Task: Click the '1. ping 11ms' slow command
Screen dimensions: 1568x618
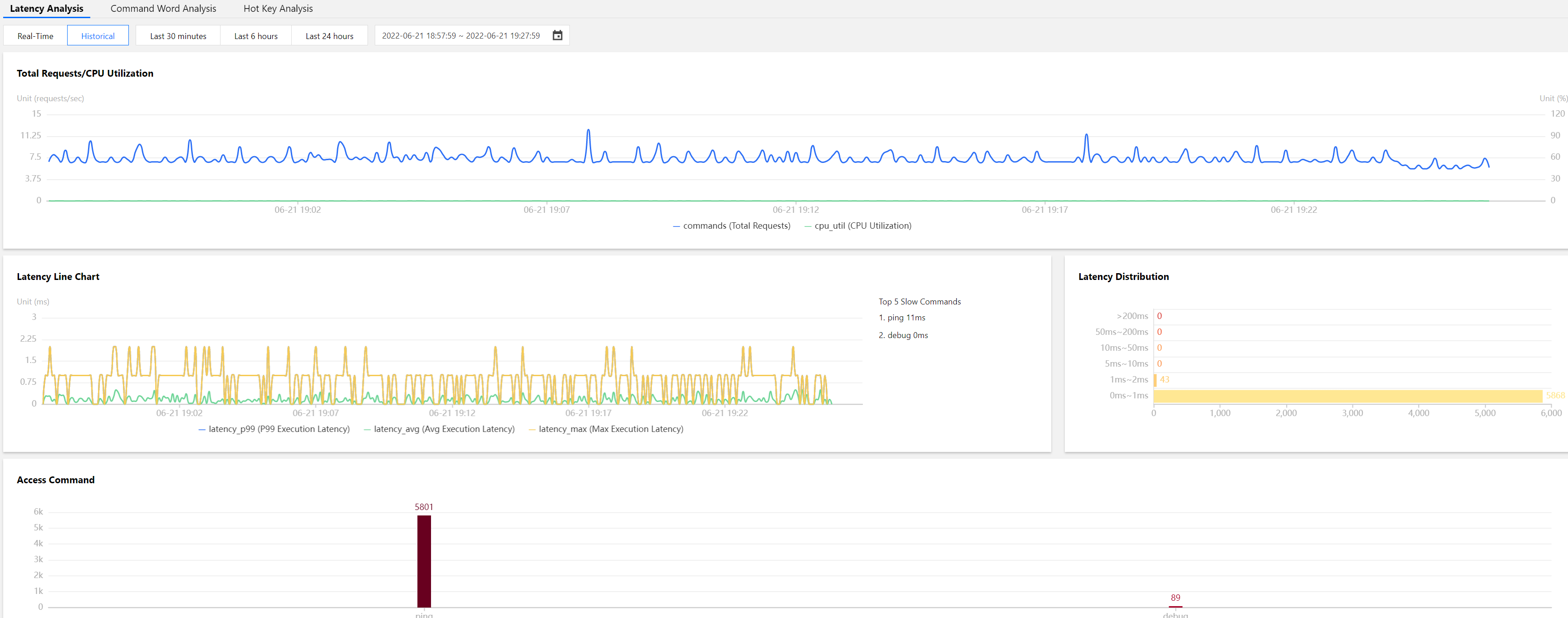Action: click(x=902, y=318)
